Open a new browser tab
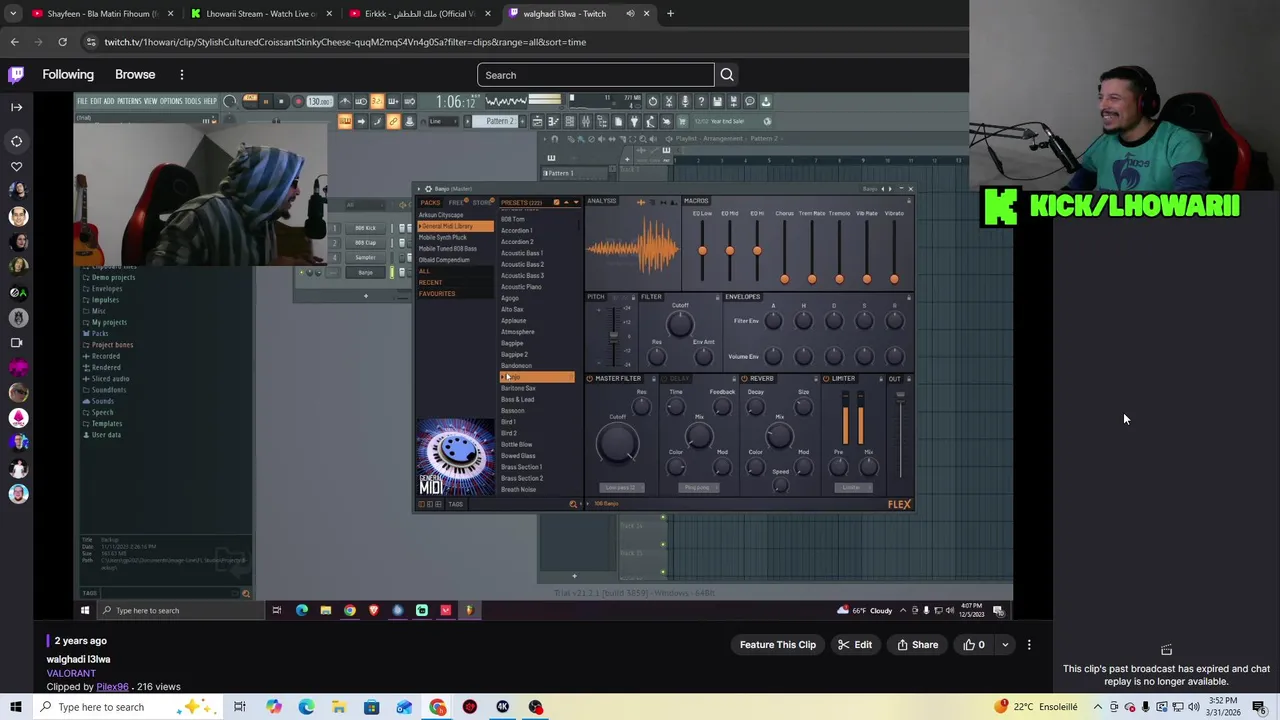Image resolution: width=1280 pixels, height=720 pixels. [x=670, y=14]
